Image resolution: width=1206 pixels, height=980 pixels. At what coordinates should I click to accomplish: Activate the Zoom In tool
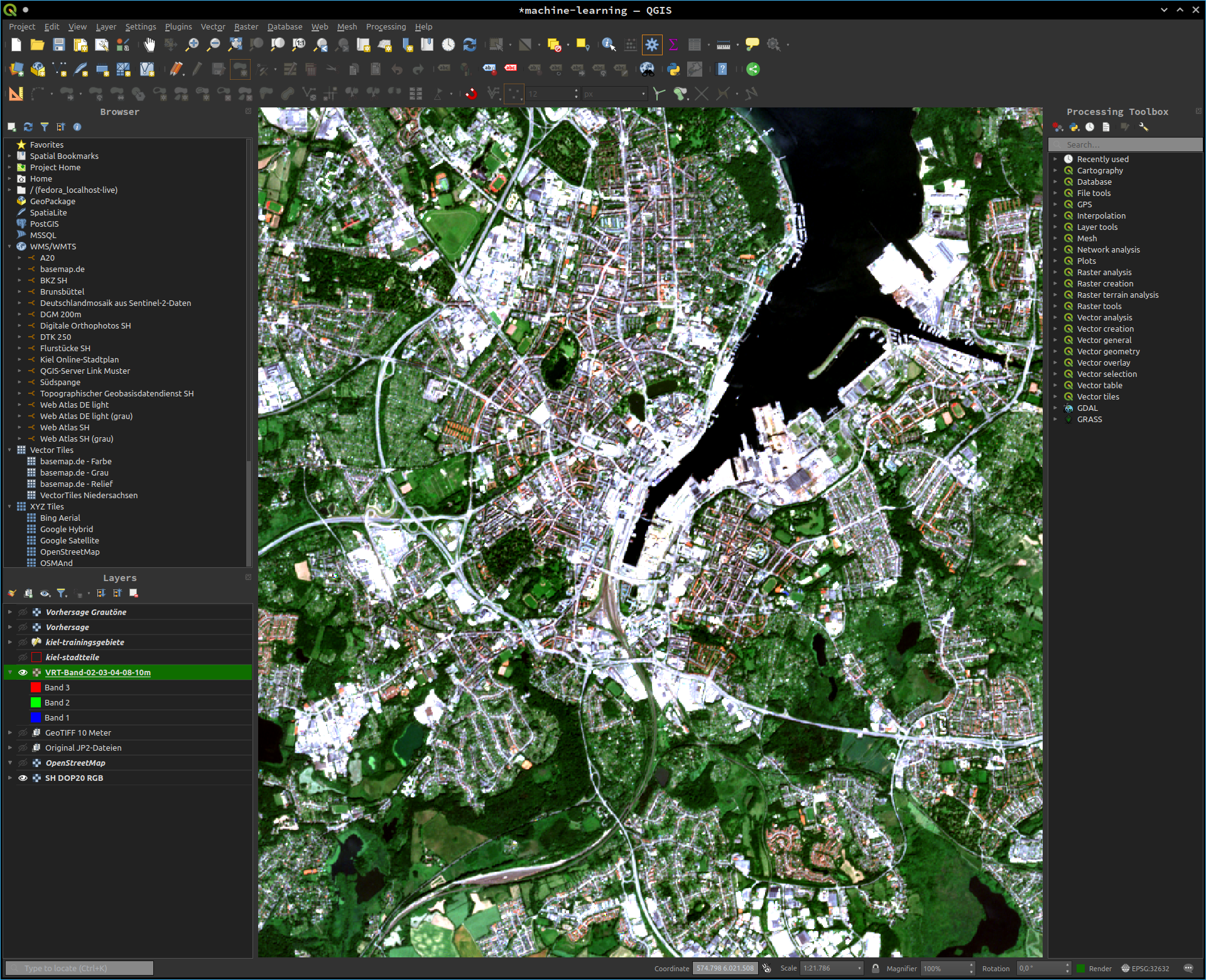pyautogui.click(x=192, y=45)
